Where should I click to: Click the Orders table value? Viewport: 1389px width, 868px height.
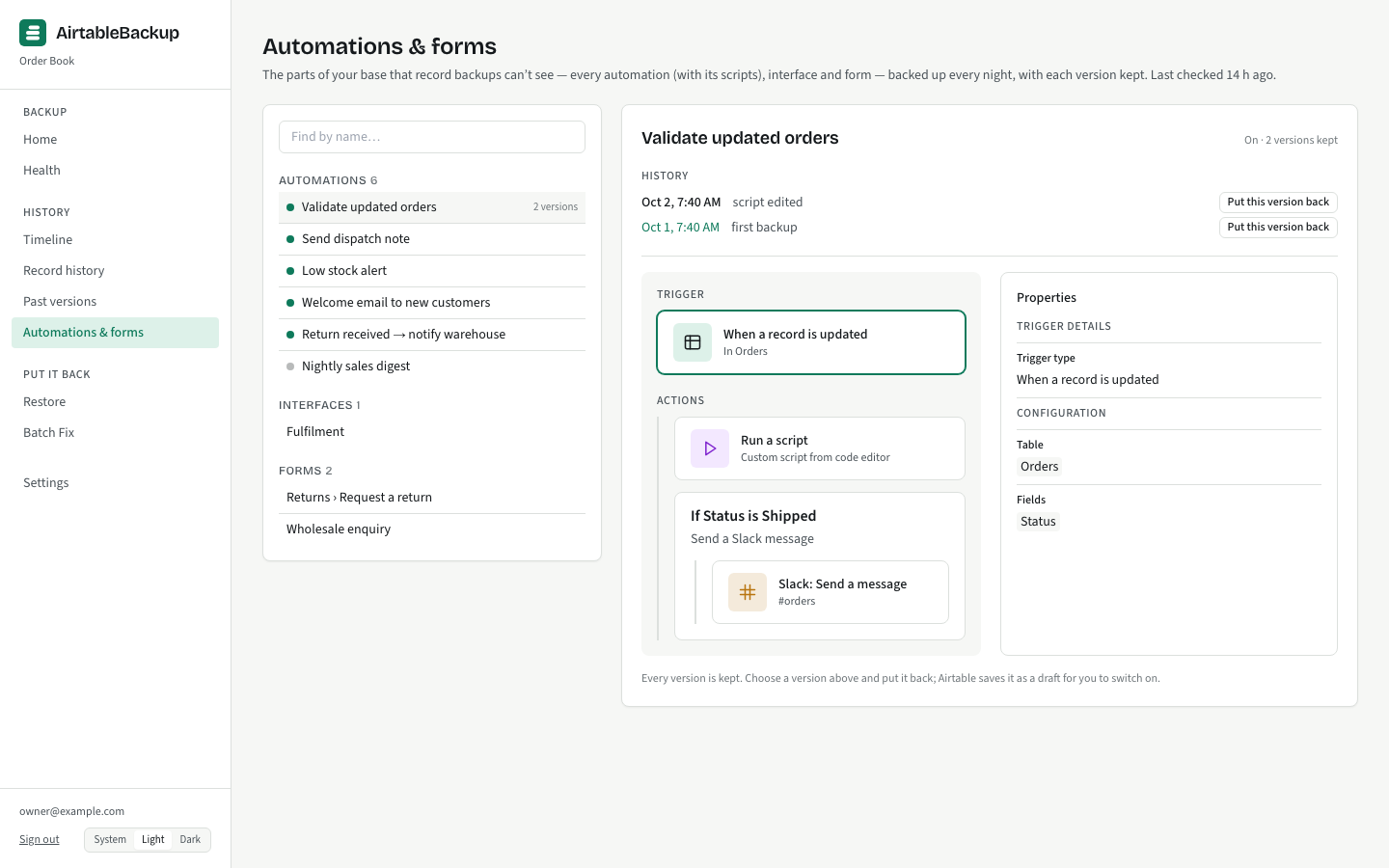point(1039,467)
